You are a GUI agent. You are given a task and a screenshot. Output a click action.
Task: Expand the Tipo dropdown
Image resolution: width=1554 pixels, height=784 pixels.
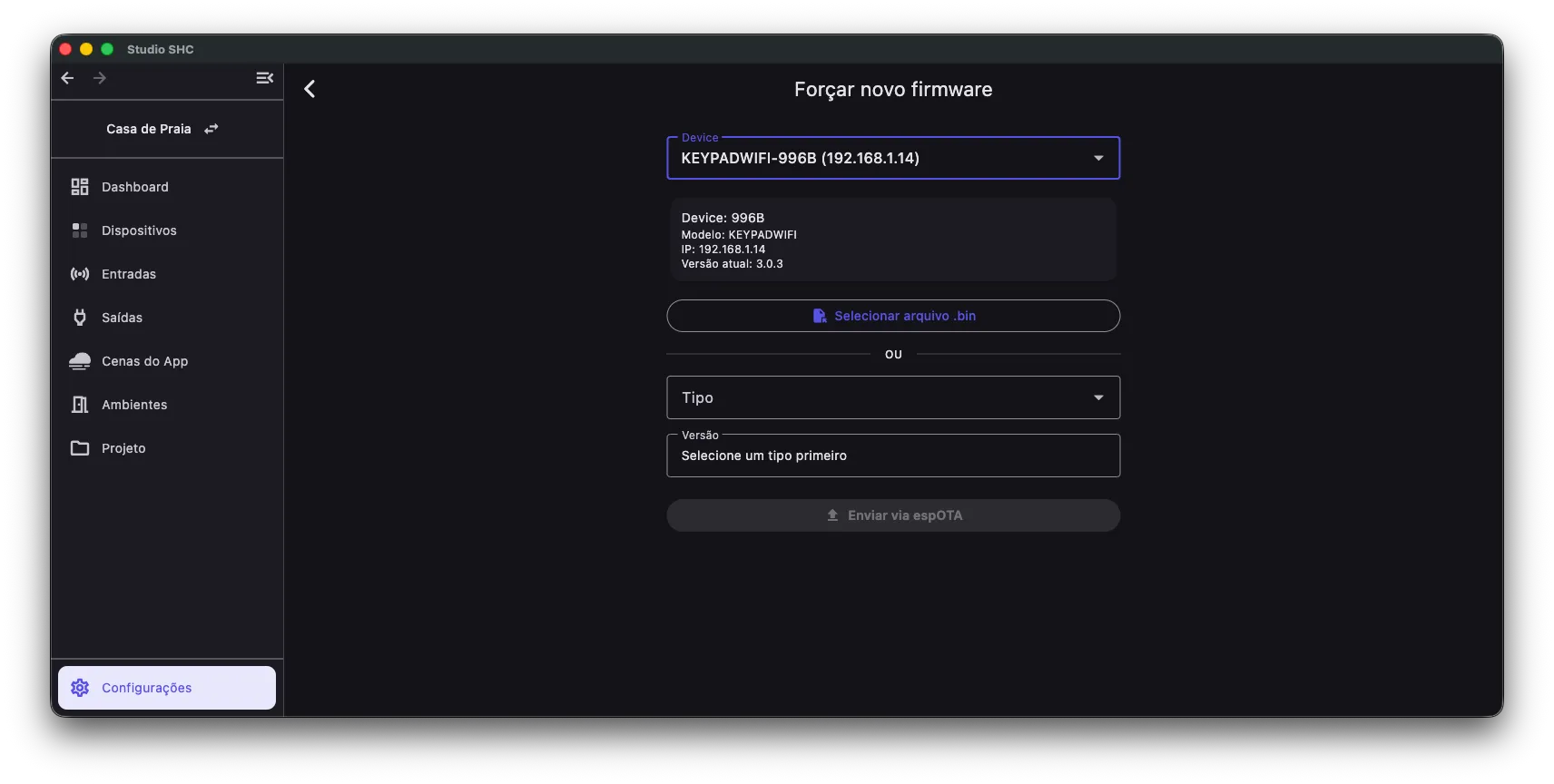(893, 397)
